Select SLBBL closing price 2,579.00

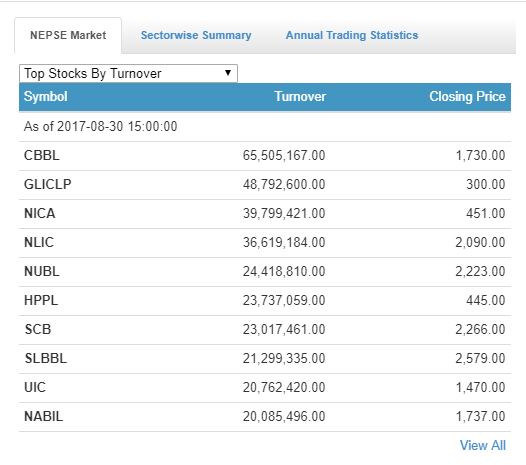point(480,358)
